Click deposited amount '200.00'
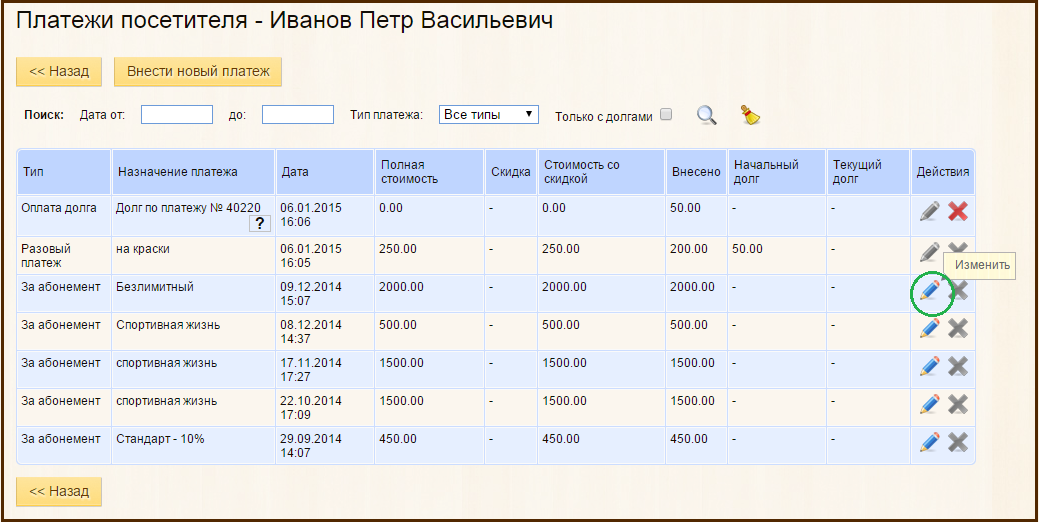This screenshot has height=522, width=1039. (688, 249)
